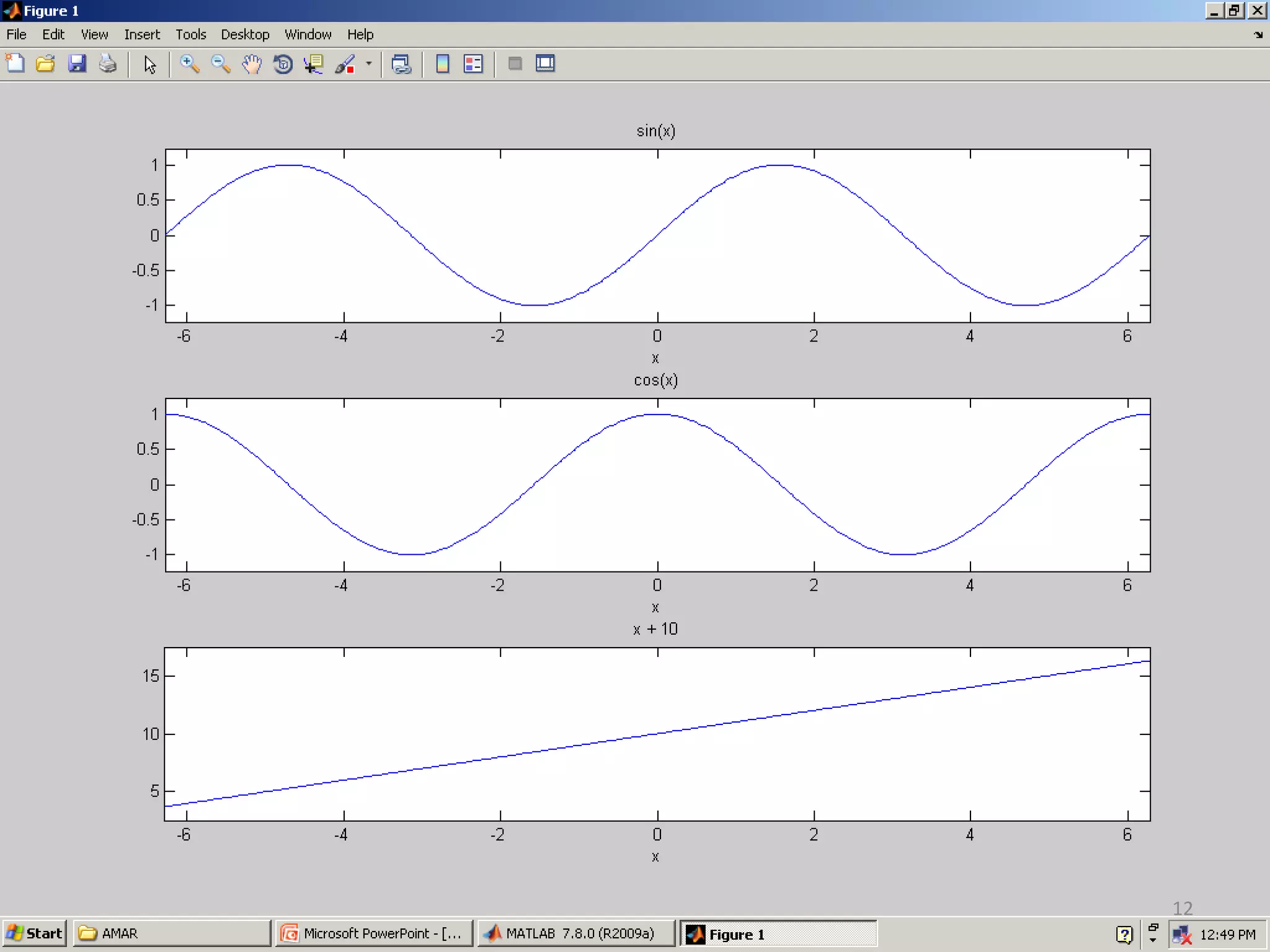
Task: Click the New Figure icon
Action: [x=15, y=64]
